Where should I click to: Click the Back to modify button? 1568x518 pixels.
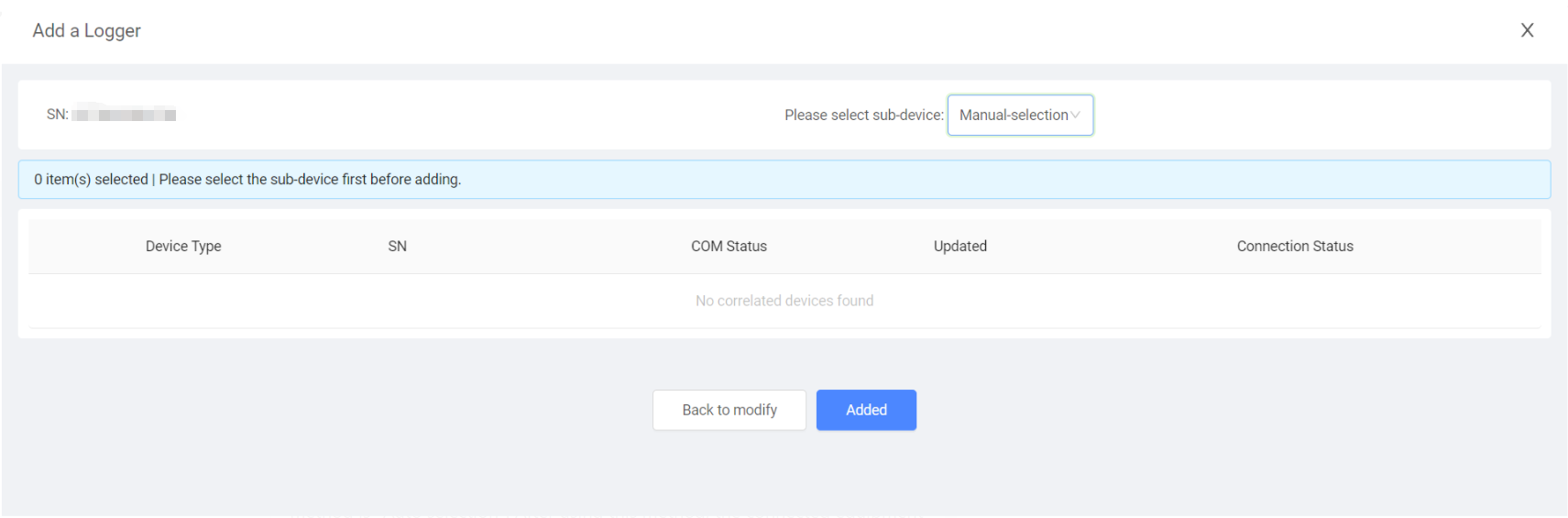click(x=729, y=410)
